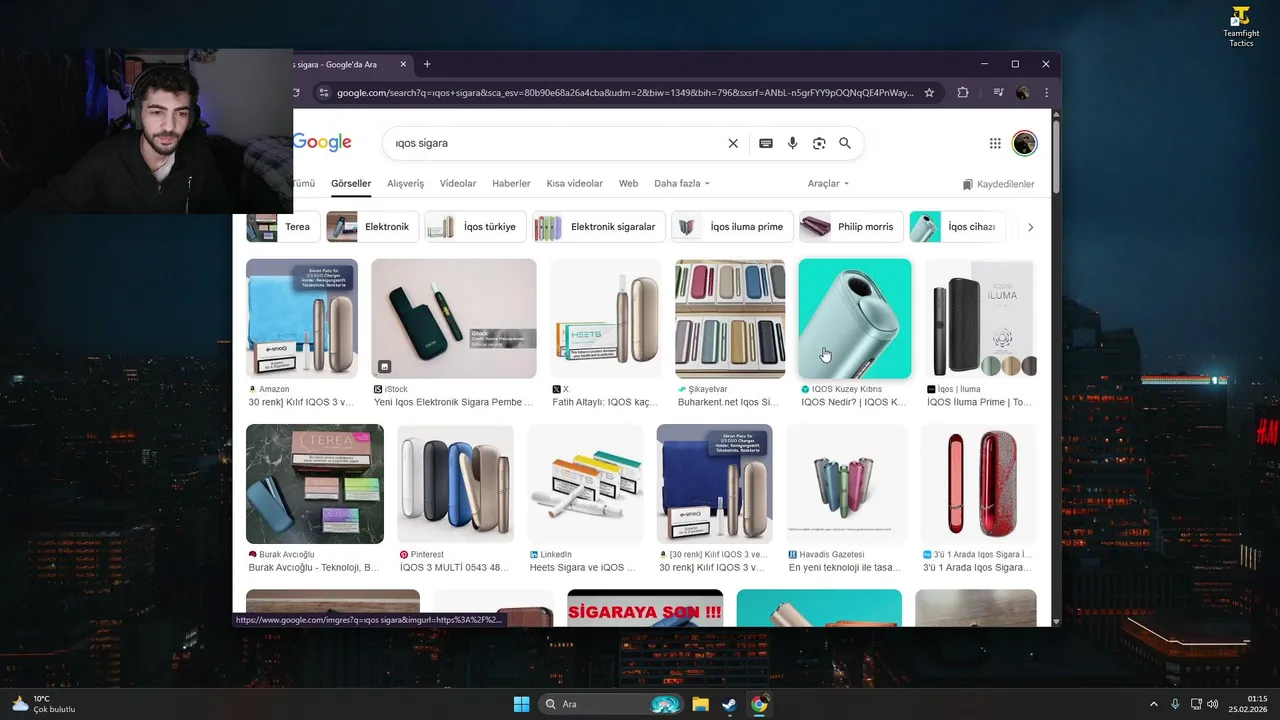This screenshot has height=720, width=1280.
Task: Click the magnifier search button
Action: (x=845, y=143)
